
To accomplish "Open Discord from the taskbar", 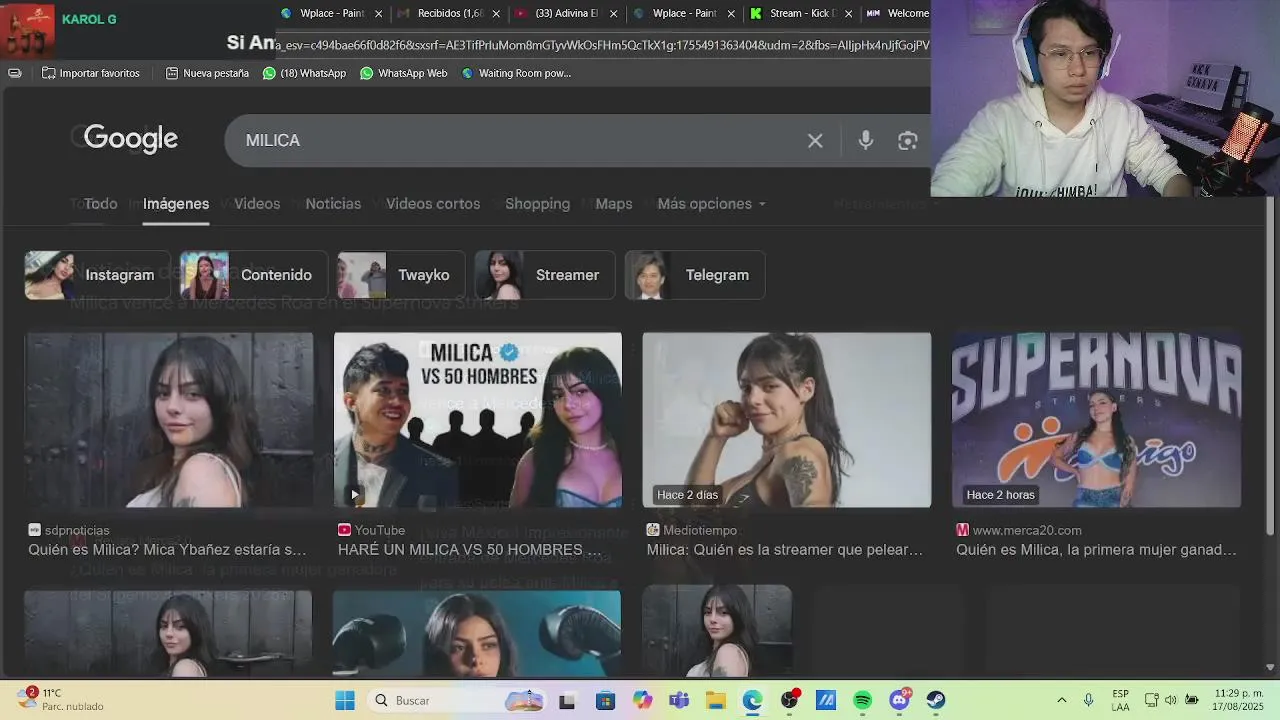I will click(900, 700).
